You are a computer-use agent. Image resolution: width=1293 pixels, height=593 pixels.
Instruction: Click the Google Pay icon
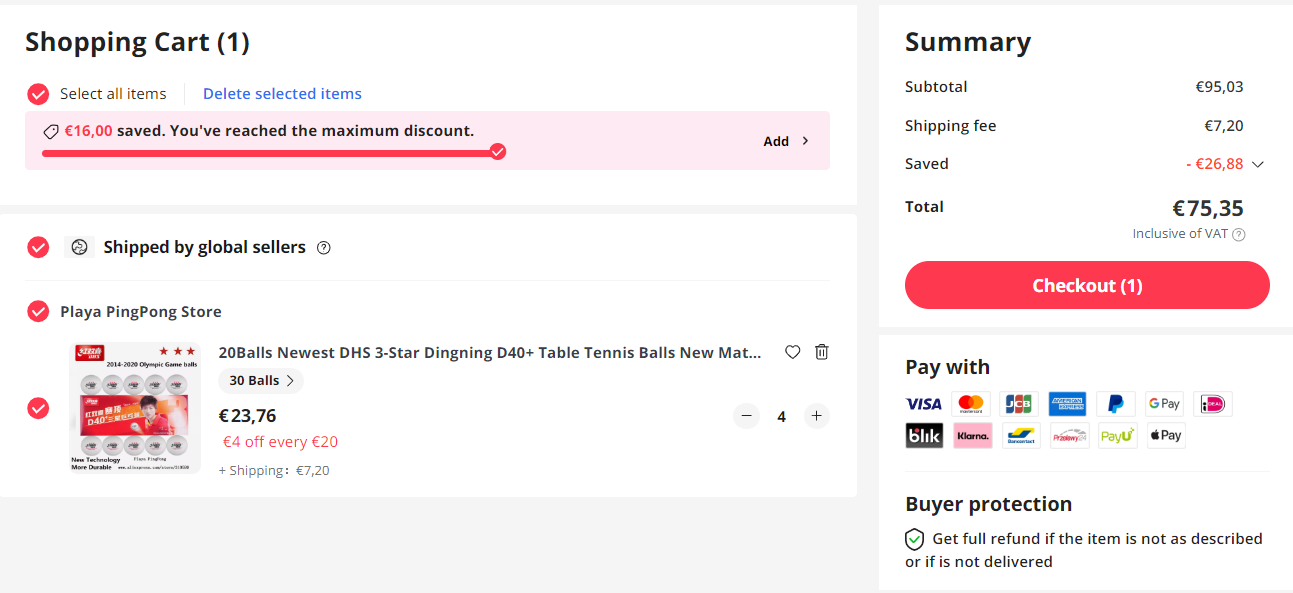click(x=1165, y=404)
